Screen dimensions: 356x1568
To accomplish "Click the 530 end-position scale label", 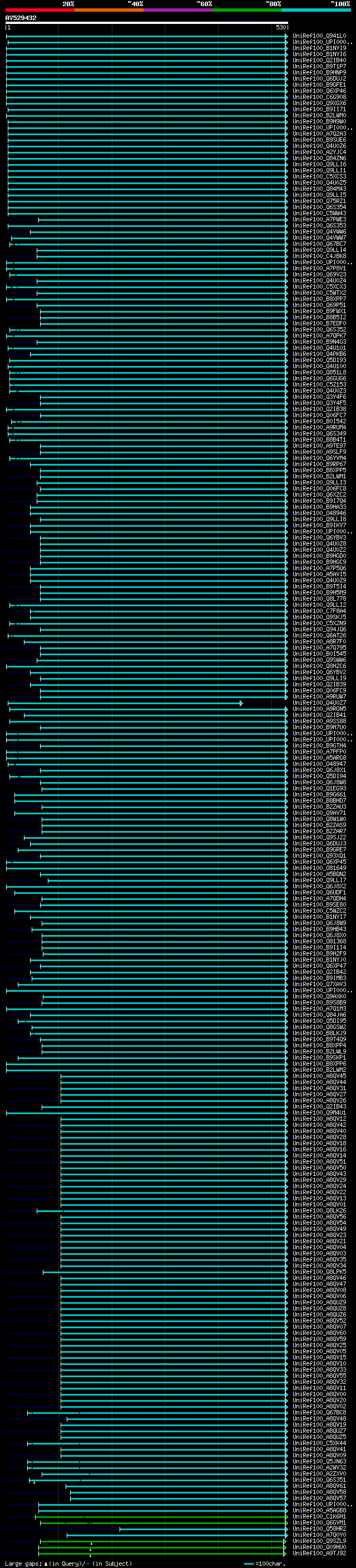I will (280, 27).
